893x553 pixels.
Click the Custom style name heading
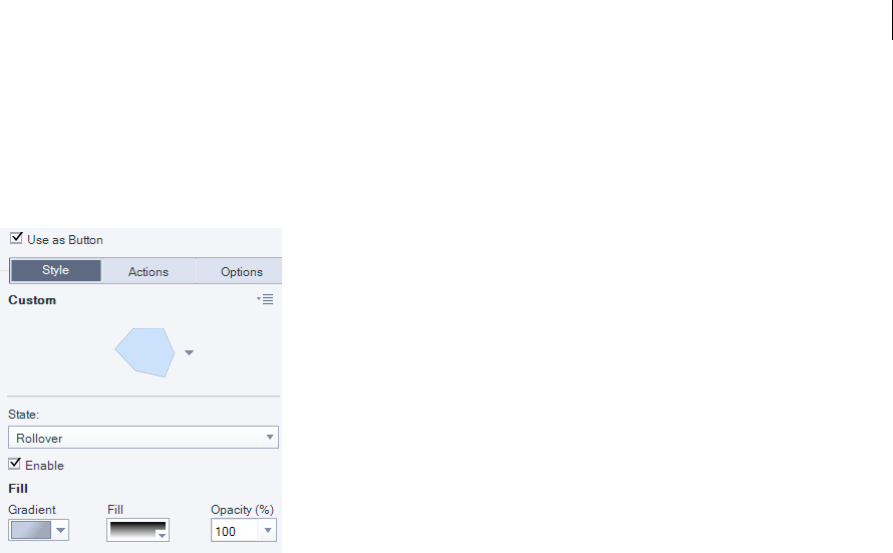click(x=32, y=300)
